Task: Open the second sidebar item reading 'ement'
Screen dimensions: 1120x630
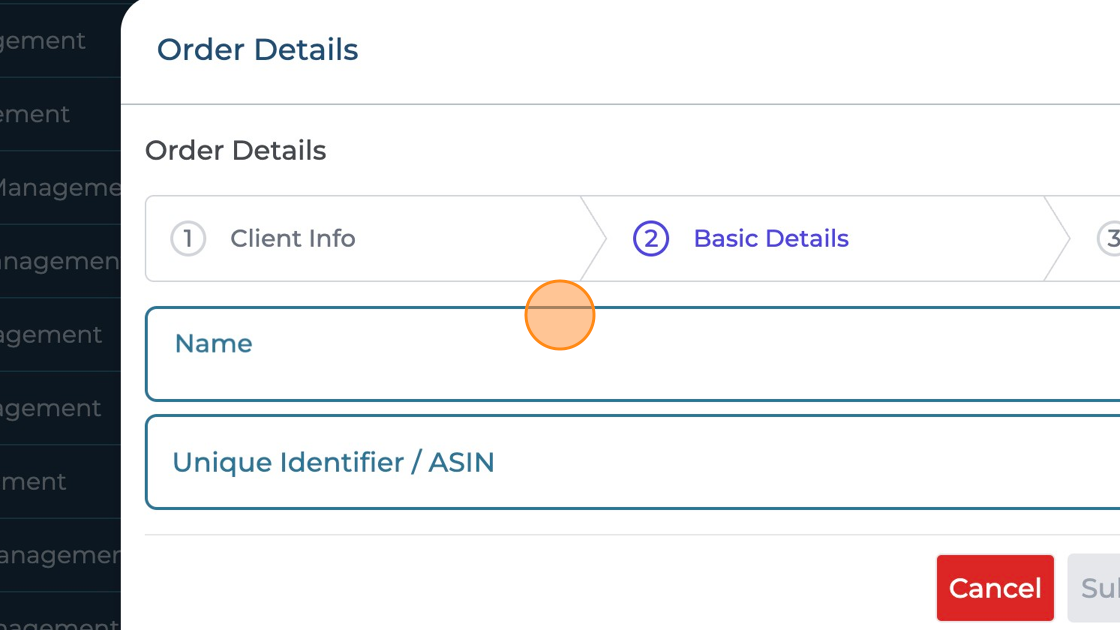Action: tap(36, 115)
